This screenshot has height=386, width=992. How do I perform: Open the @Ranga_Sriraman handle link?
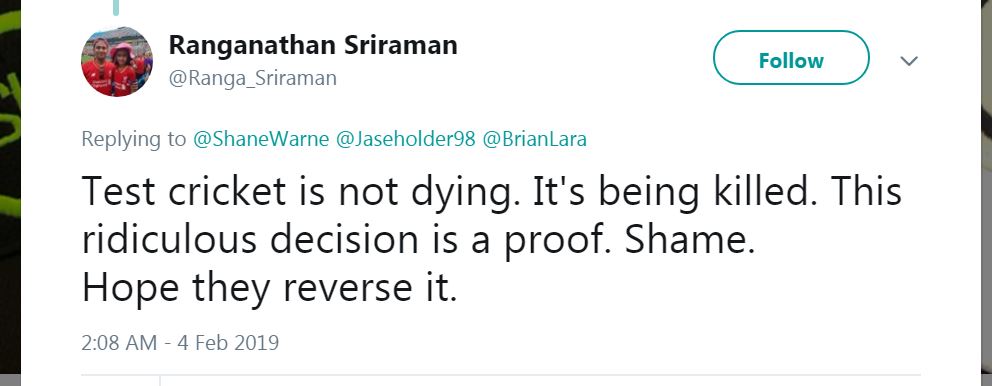[252, 78]
